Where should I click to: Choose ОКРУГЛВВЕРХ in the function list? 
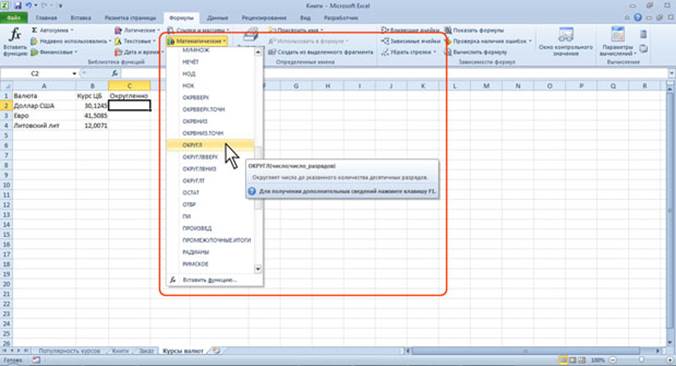tap(200, 157)
